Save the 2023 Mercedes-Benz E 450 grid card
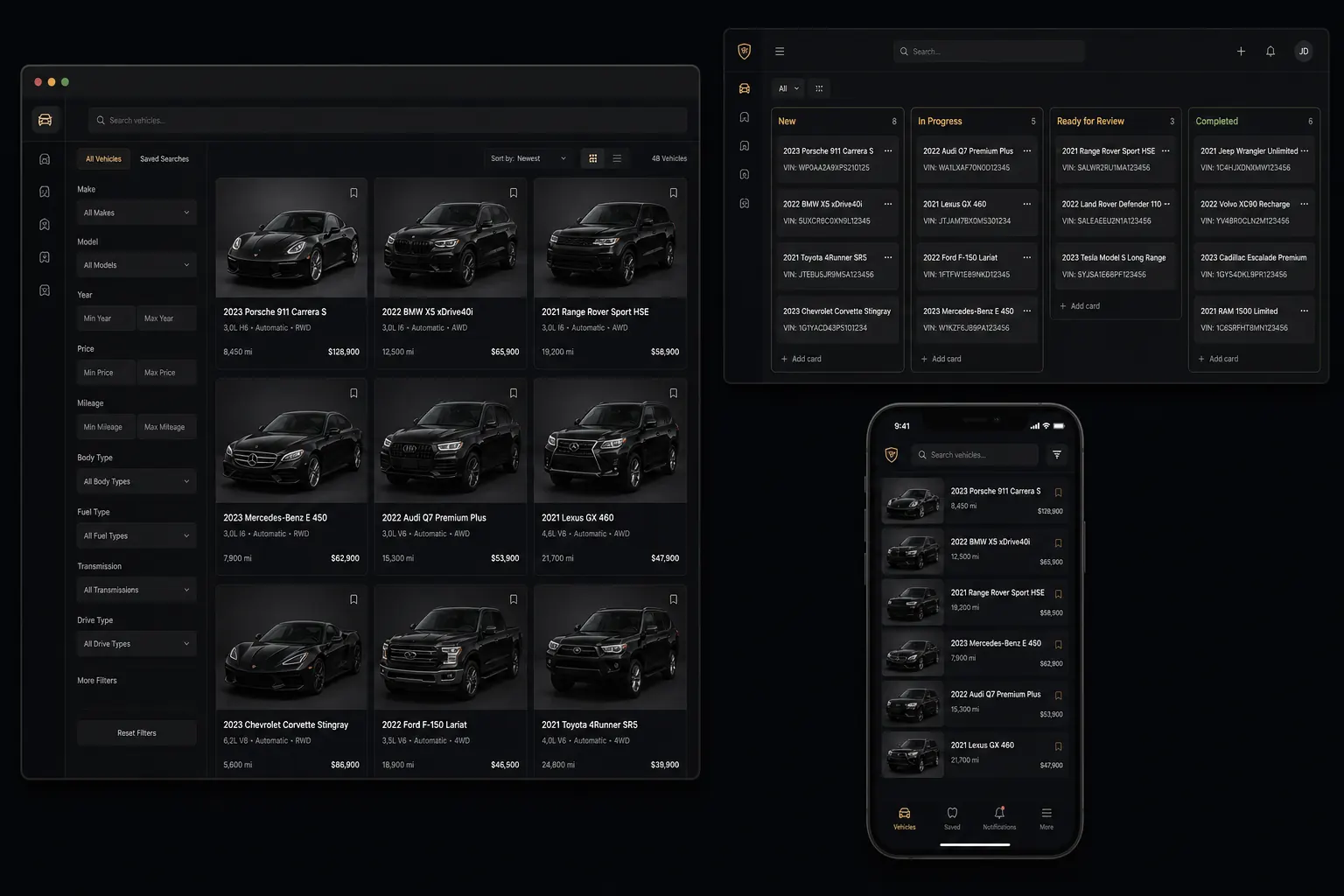Screen dimensions: 1344x896 (x=353, y=394)
